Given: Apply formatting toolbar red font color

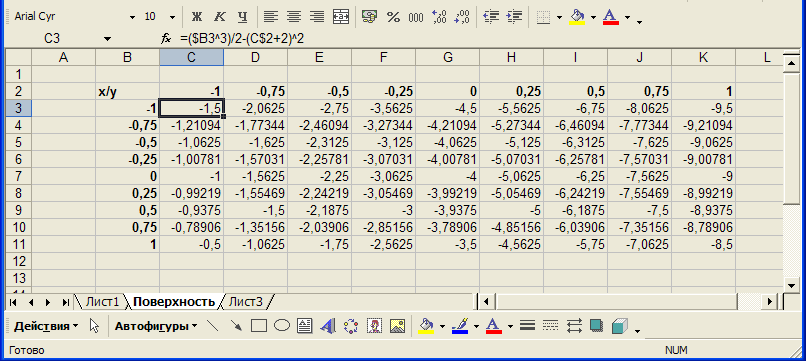Looking at the screenshot, I should point(610,17).
